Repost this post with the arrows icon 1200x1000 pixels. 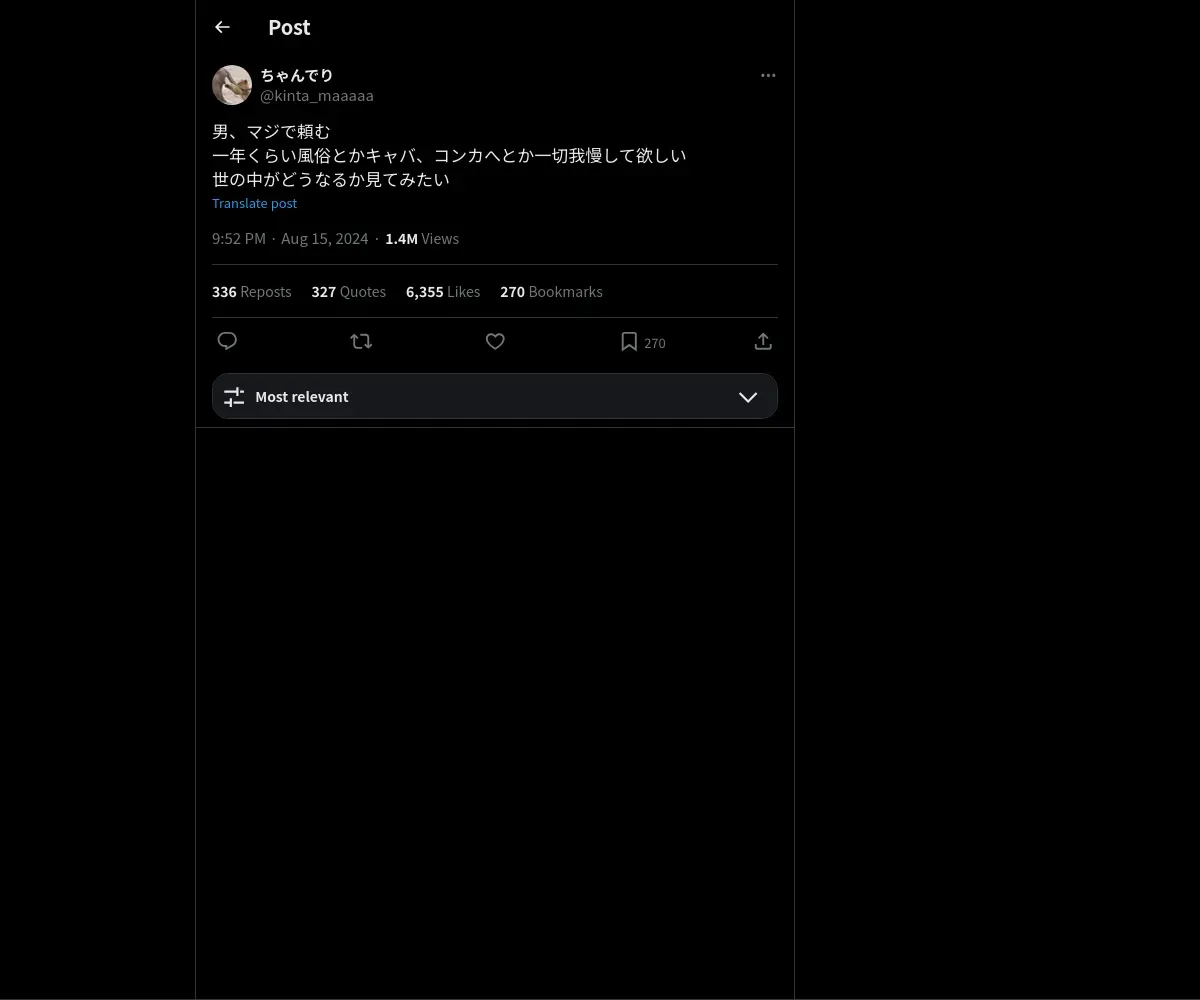point(361,342)
